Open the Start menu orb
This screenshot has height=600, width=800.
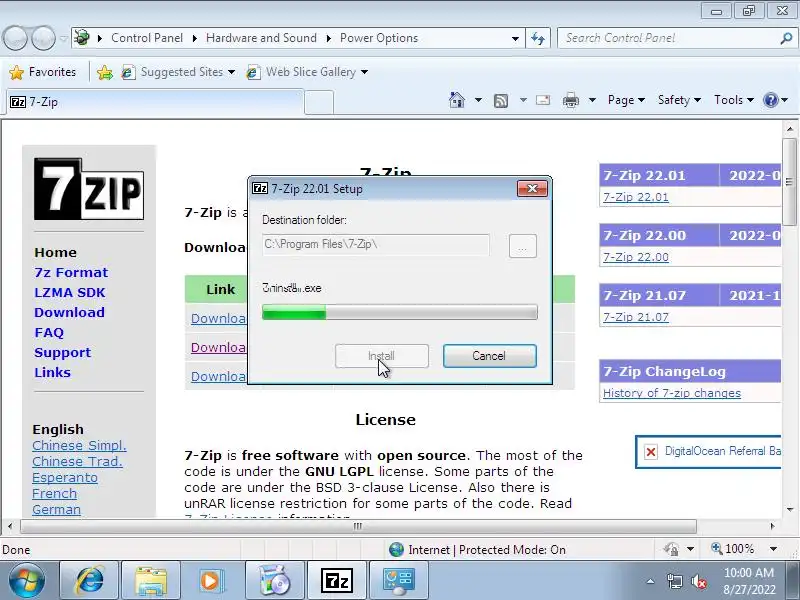(x=26, y=581)
